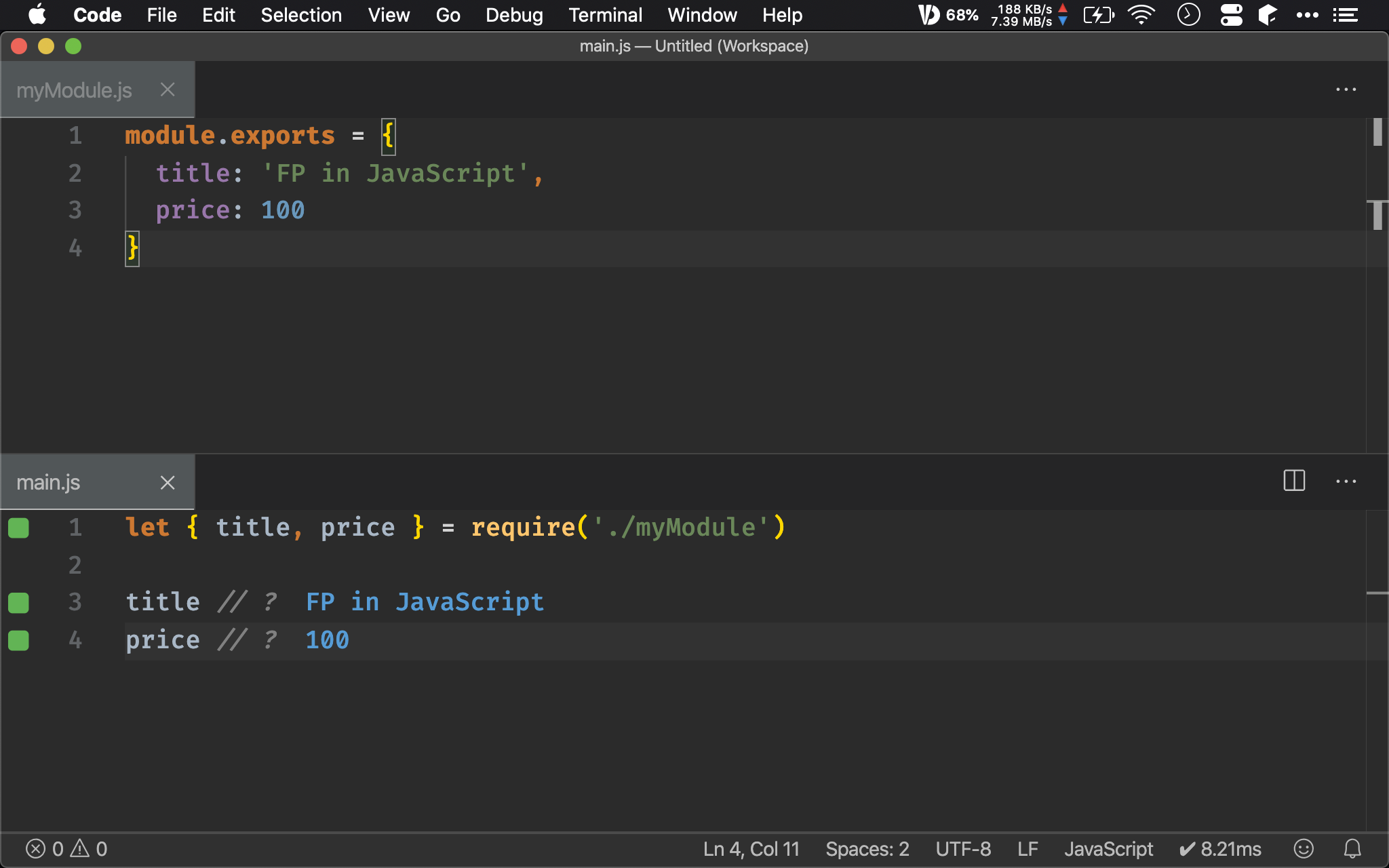Toggle macOS control center switches icon

coord(1231,15)
